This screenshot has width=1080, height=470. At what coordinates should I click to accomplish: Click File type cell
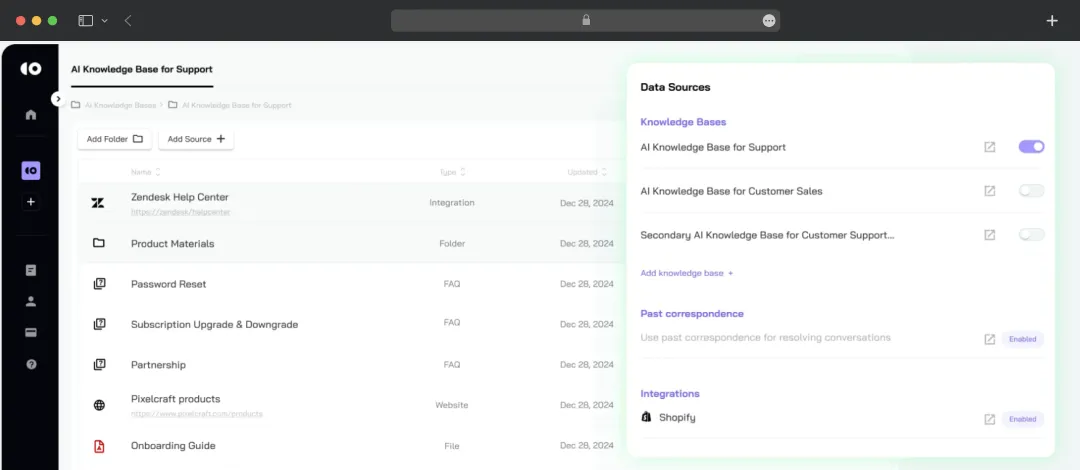click(452, 446)
